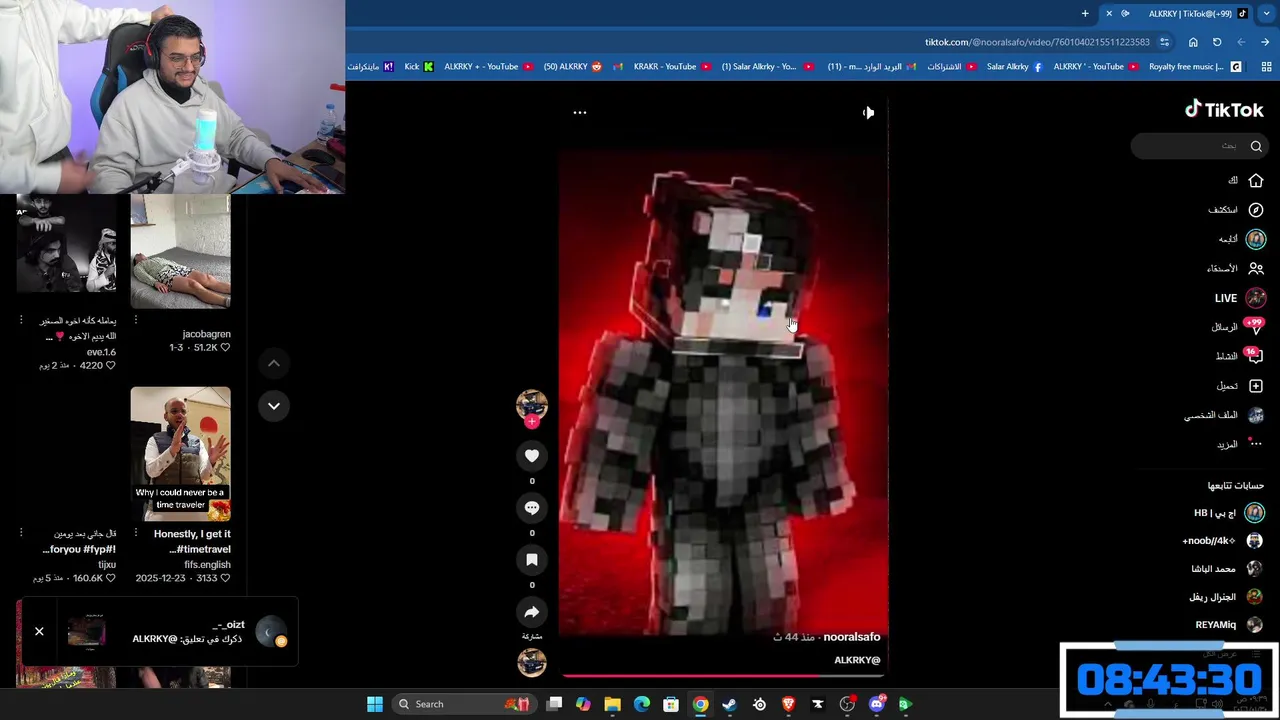Click the 'Honestly, I get it' video title
Screen dimensions: 1280x720
(192, 541)
